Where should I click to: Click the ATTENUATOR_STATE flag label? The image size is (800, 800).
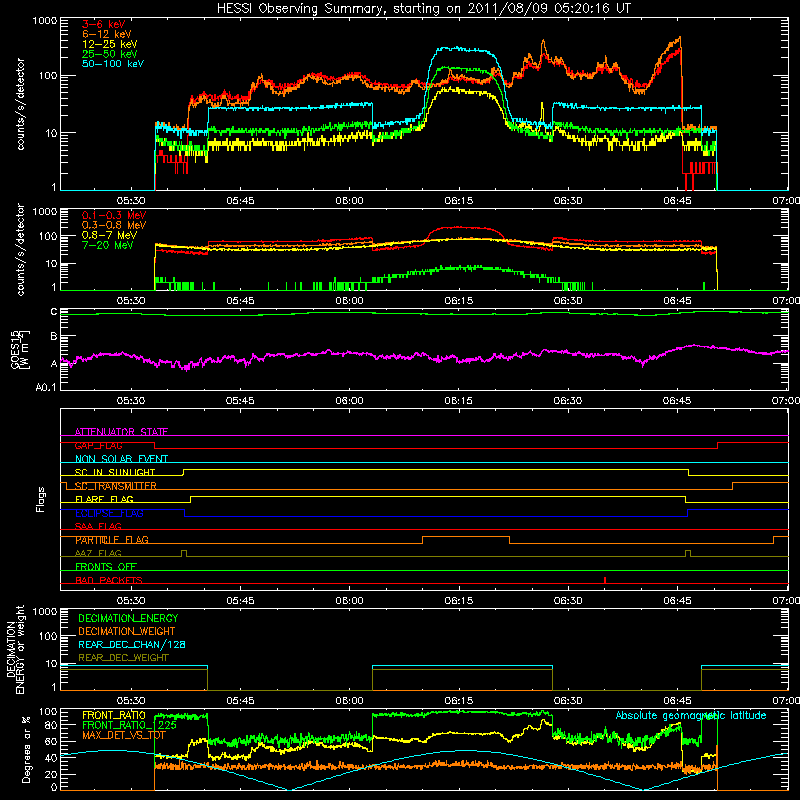121,432
